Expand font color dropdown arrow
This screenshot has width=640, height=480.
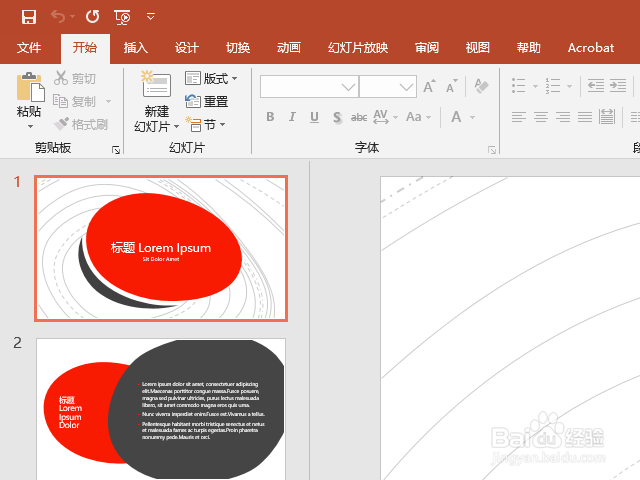(473, 118)
